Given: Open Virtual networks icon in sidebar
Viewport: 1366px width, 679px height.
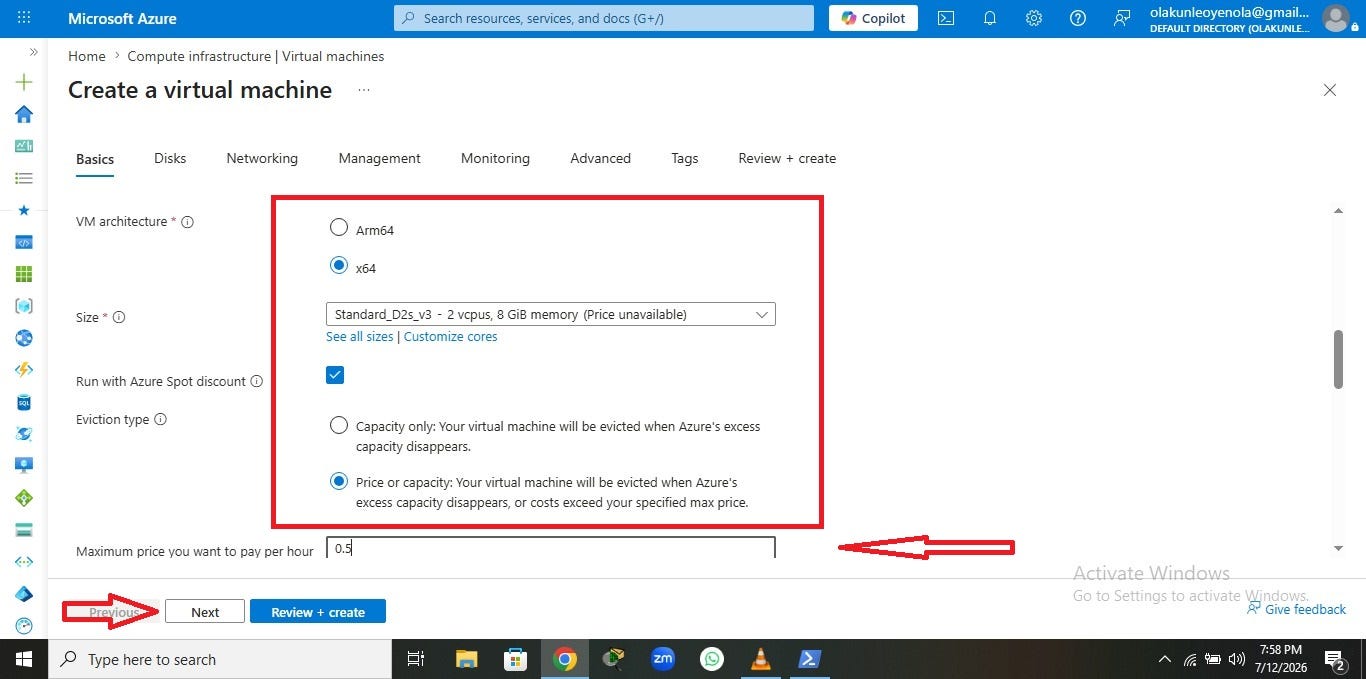Looking at the screenshot, I should point(24,562).
